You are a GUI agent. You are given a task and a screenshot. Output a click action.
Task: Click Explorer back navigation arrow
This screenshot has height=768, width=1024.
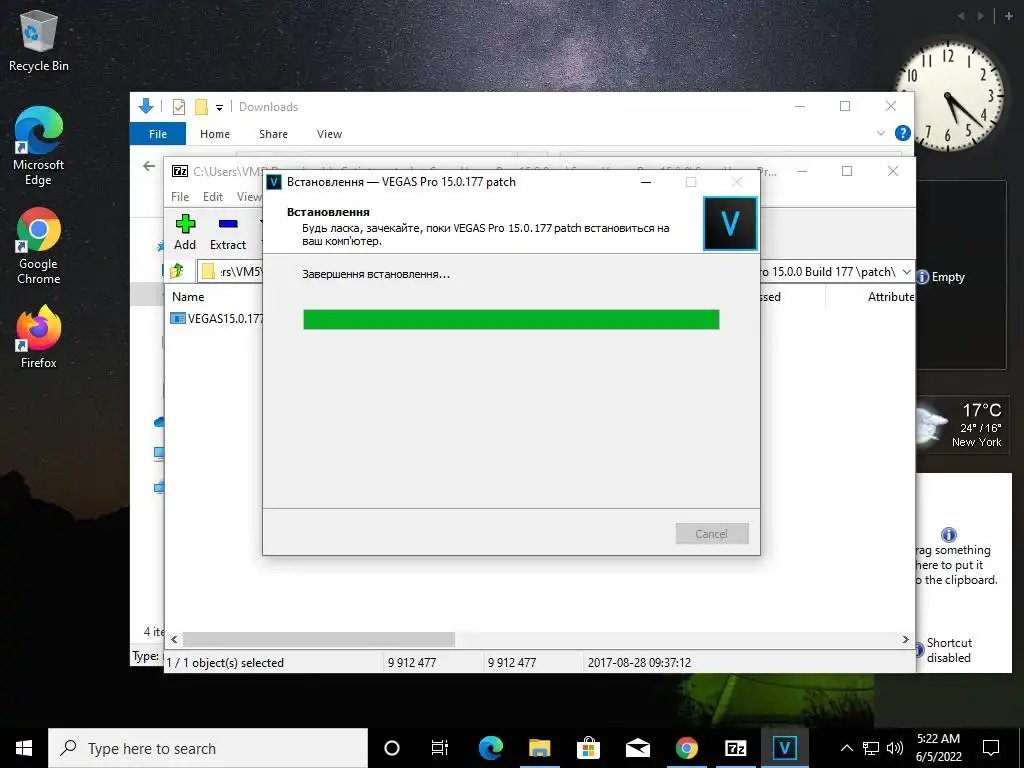coord(149,166)
